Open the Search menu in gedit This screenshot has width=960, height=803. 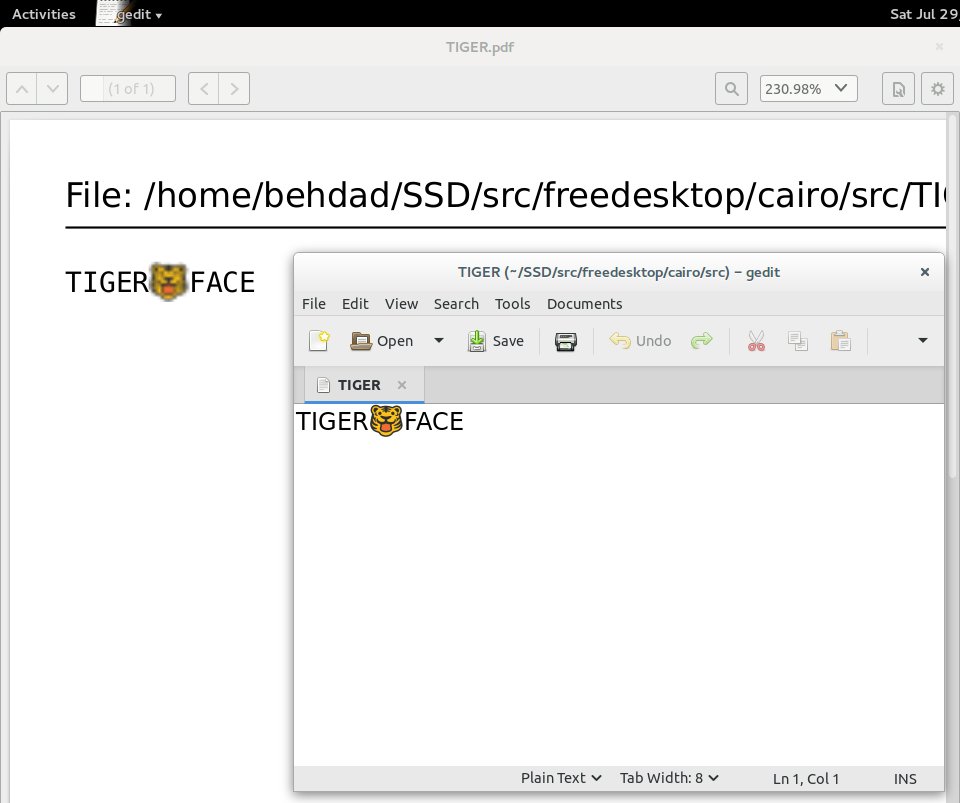point(456,304)
